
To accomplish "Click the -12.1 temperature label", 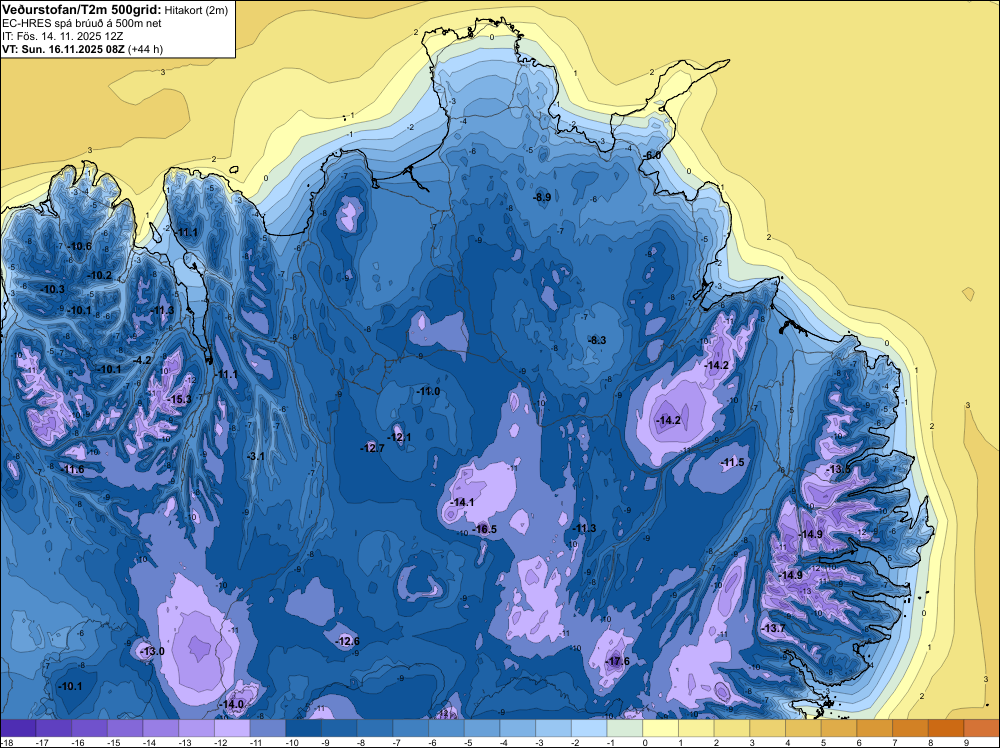I will click(x=399, y=437).
